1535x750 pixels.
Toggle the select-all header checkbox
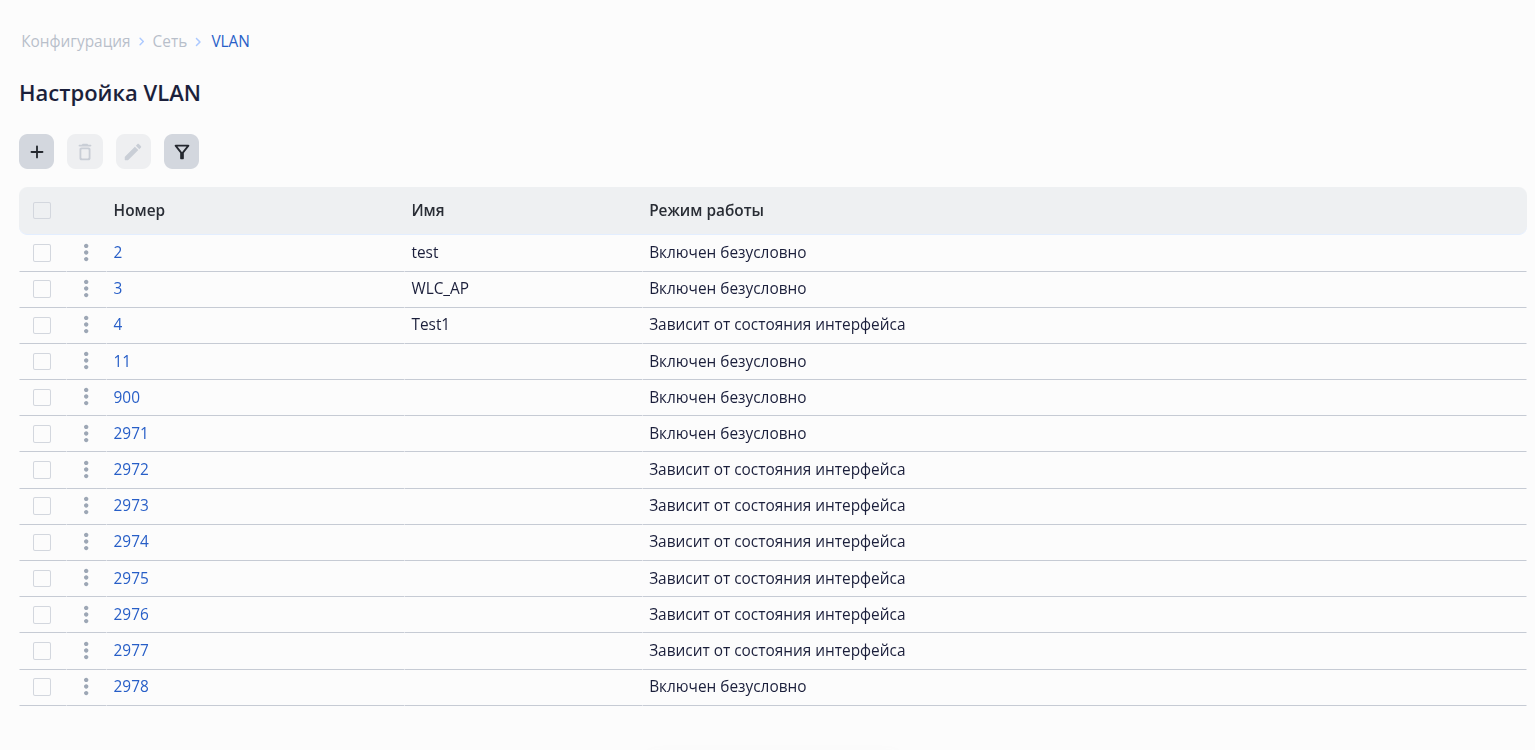(x=42, y=210)
